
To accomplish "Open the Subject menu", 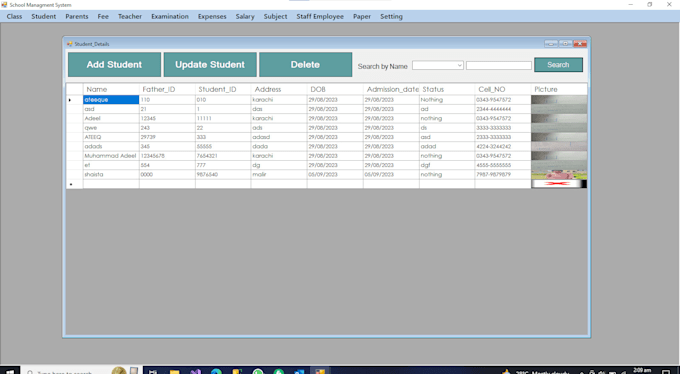I will (275, 16).
